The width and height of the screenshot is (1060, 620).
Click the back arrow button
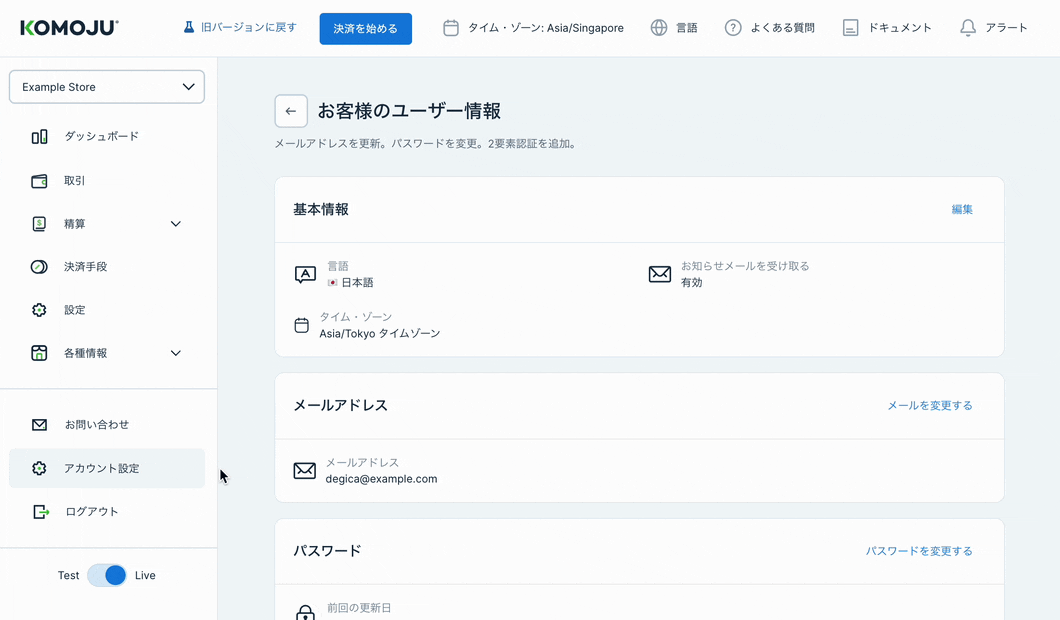pyautogui.click(x=291, y=111)
